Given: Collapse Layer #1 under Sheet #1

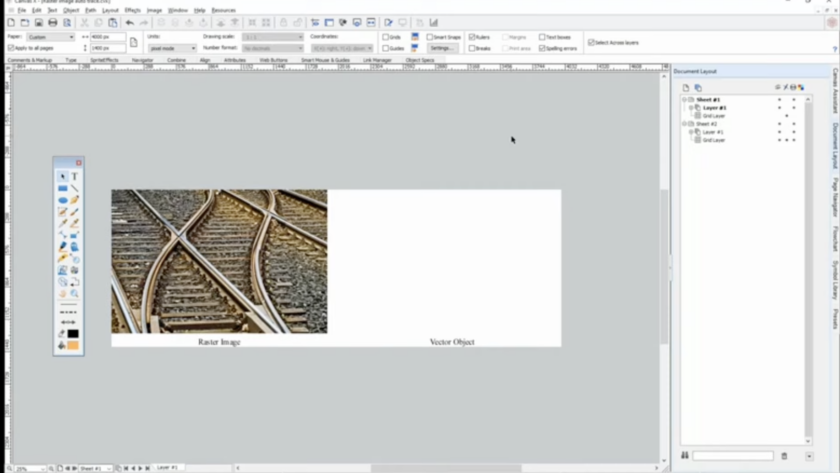Looking at the screenshot, I should tap(691, 108).
